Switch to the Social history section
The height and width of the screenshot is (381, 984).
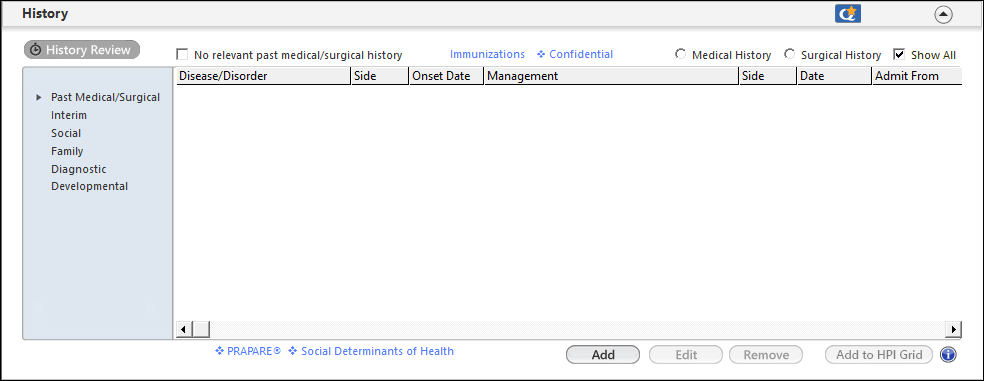66,133
